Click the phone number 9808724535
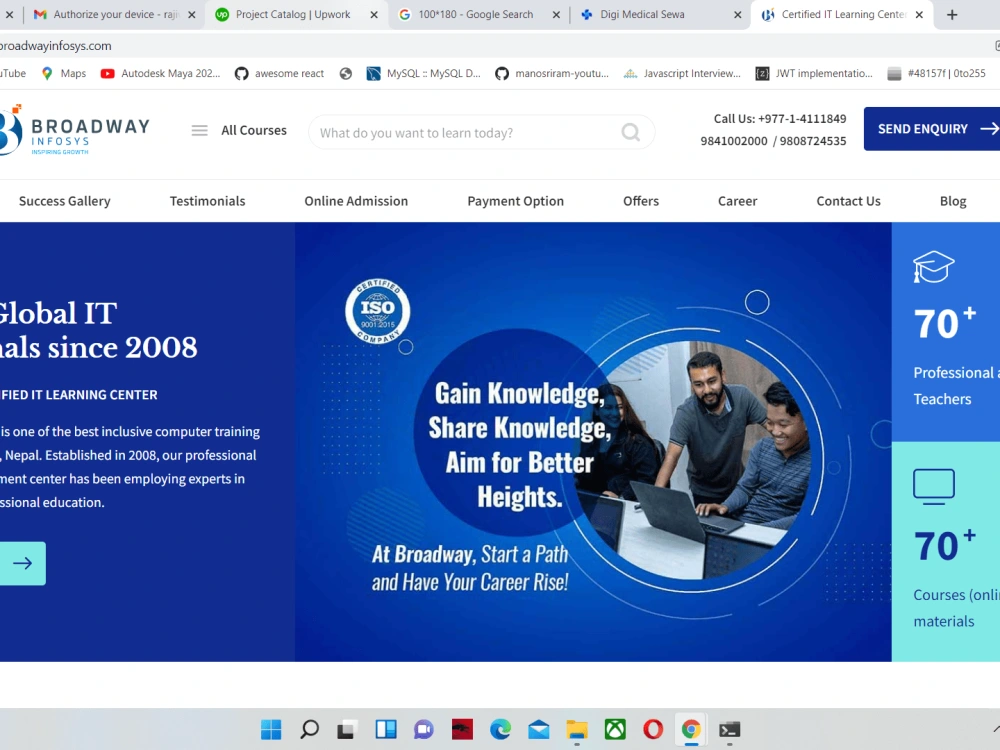This screenshot has height=750, width=1000. pos(812,141)
